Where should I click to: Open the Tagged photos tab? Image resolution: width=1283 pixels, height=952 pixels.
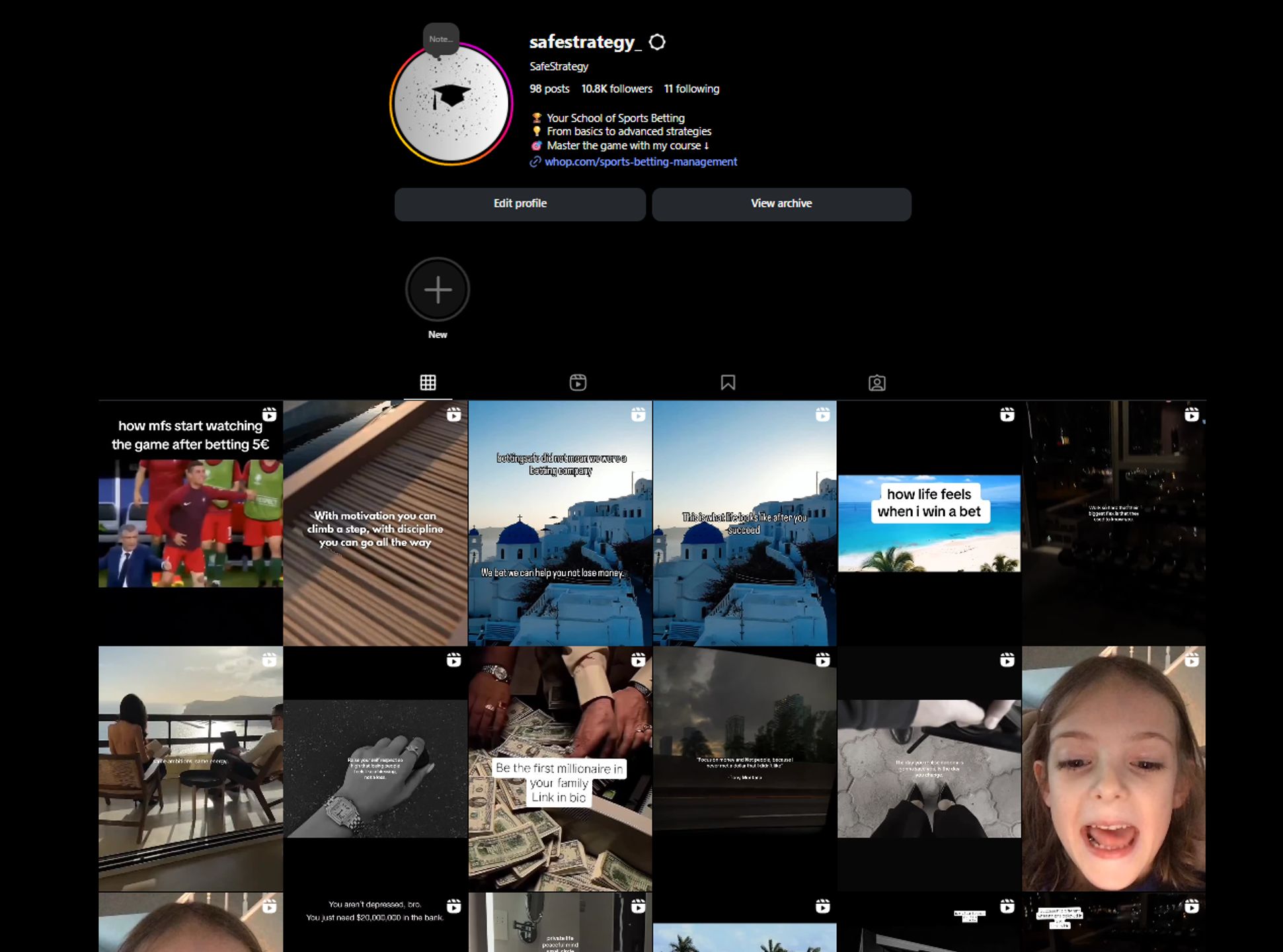pos(877,383)
